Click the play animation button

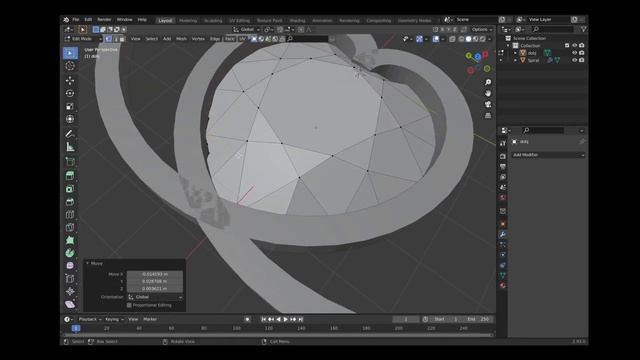point(285,319)
